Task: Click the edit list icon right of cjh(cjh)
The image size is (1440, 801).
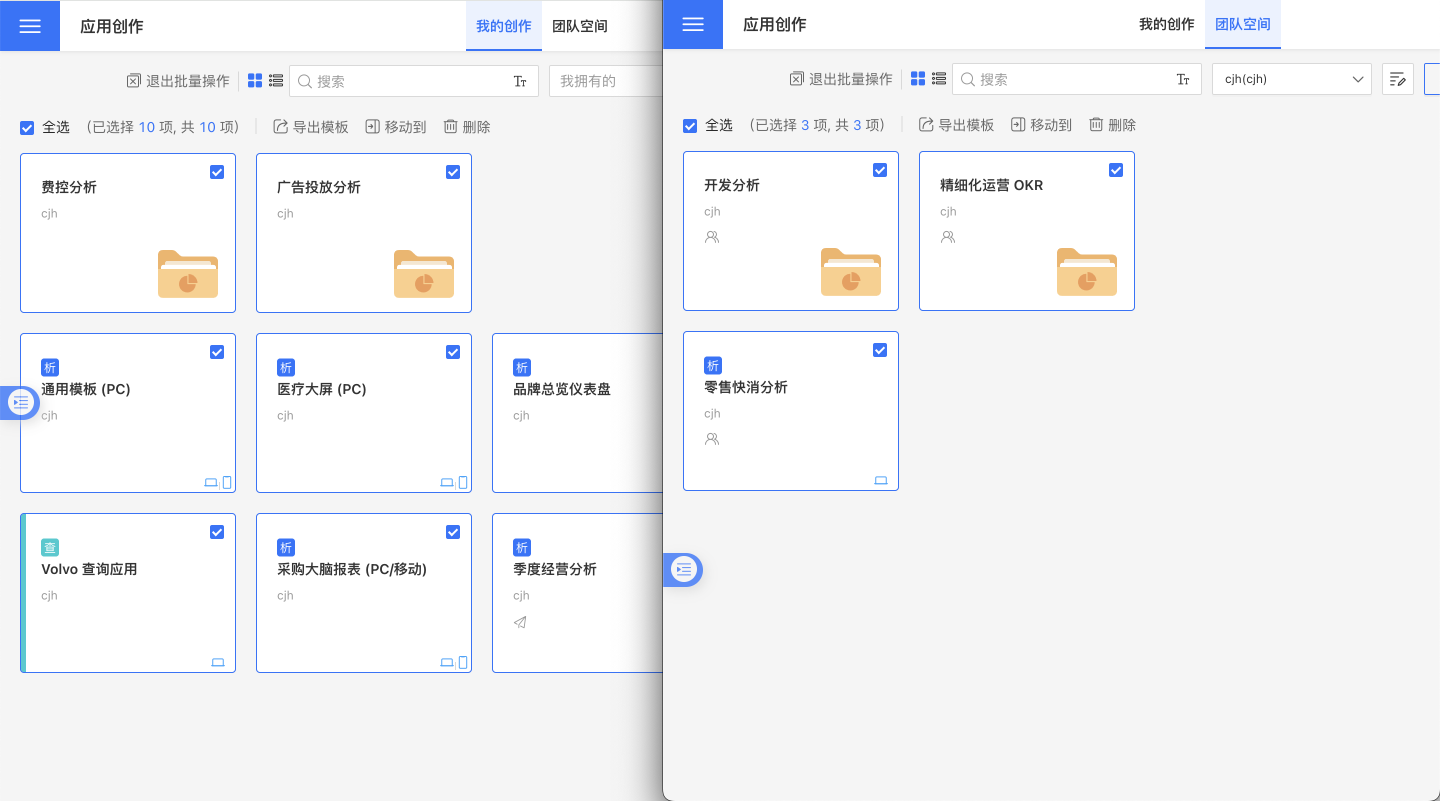Action: click(1397, 79)
